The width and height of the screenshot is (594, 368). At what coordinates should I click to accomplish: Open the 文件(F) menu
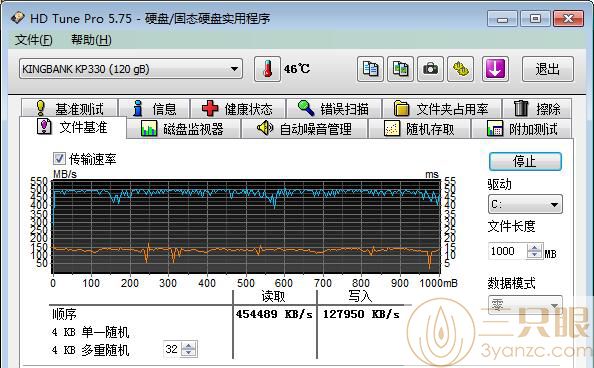point(33,40)
